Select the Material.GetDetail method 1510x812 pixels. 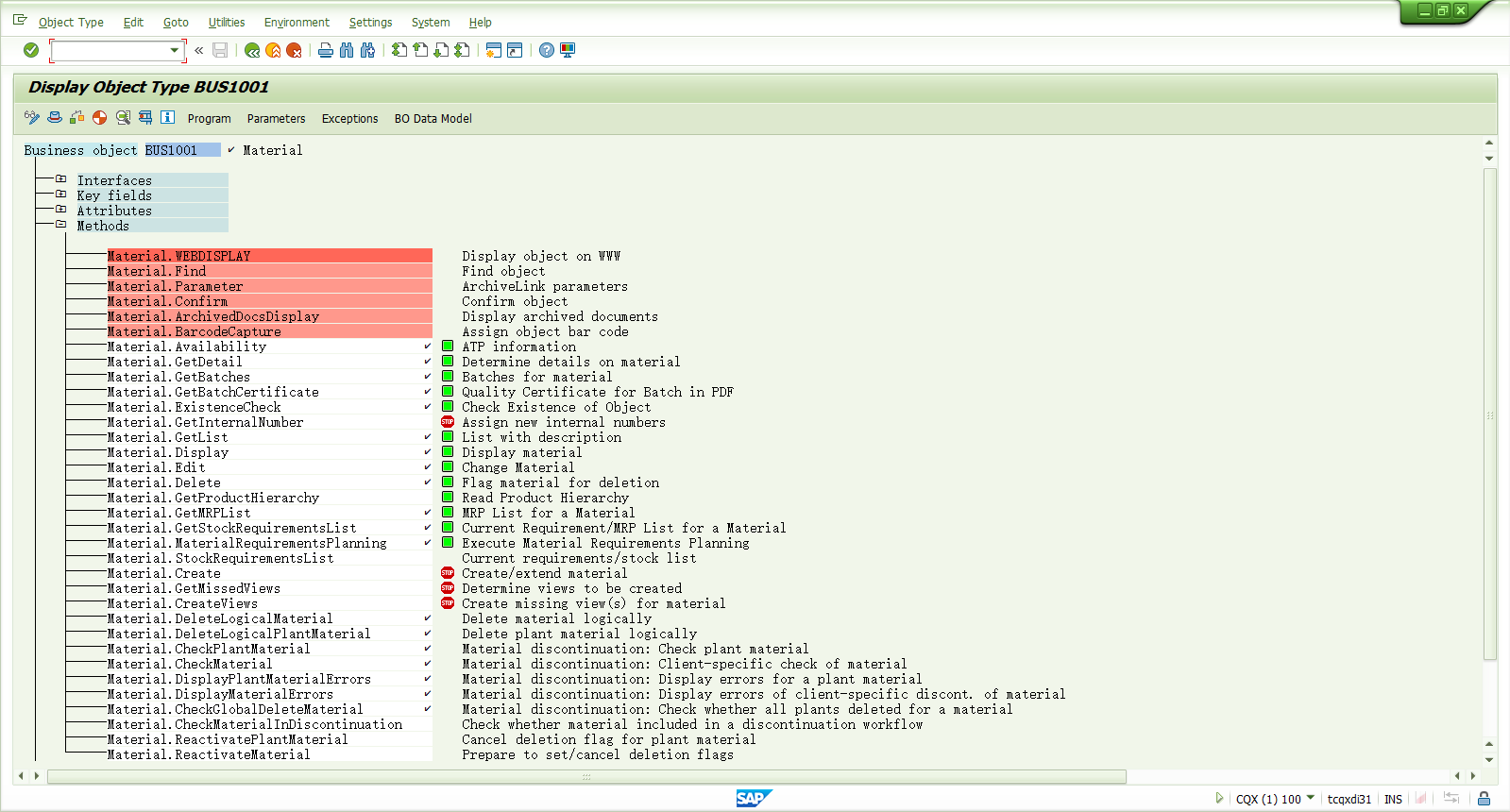point(269,362)
